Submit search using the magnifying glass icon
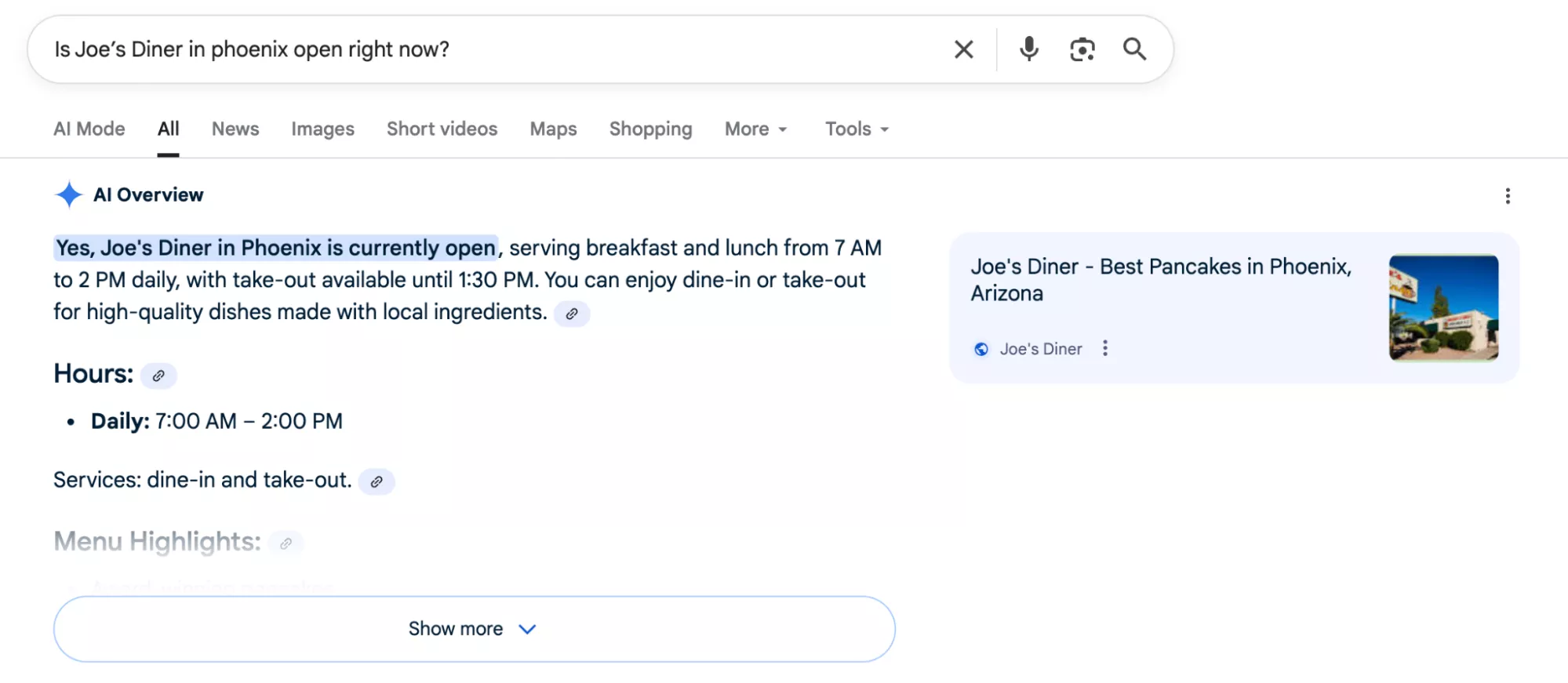 [1134, 49]
